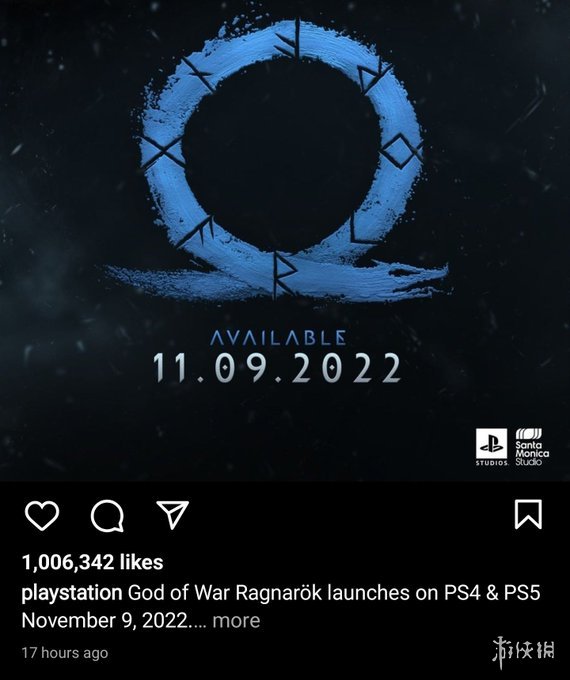This screenshot has height=680, width=570.
Task: Click the 17 hours ago timestamp
Action: [65, 653]
